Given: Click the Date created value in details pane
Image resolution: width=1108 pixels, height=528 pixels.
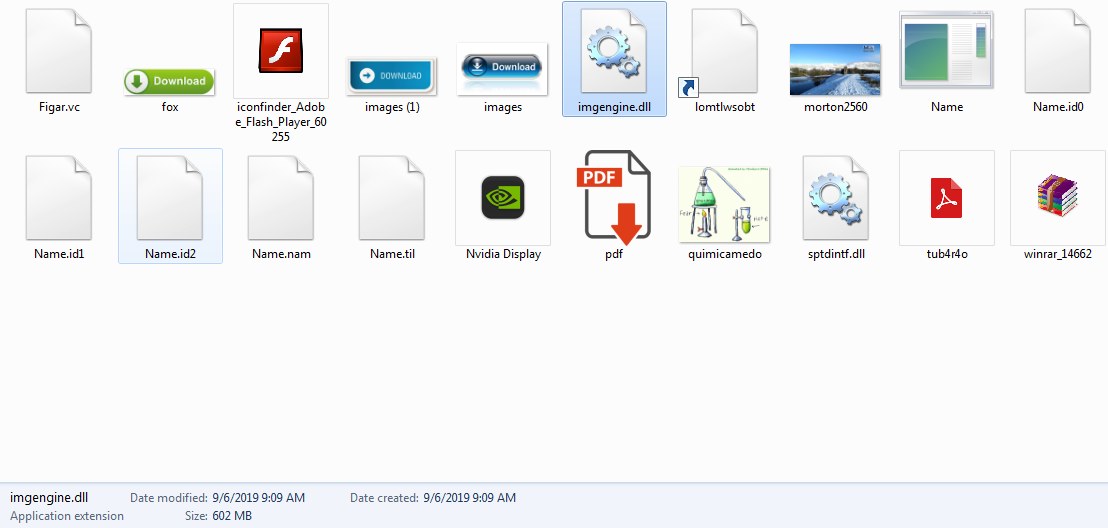Looking at the screenshot, I should tap(469, 498).
